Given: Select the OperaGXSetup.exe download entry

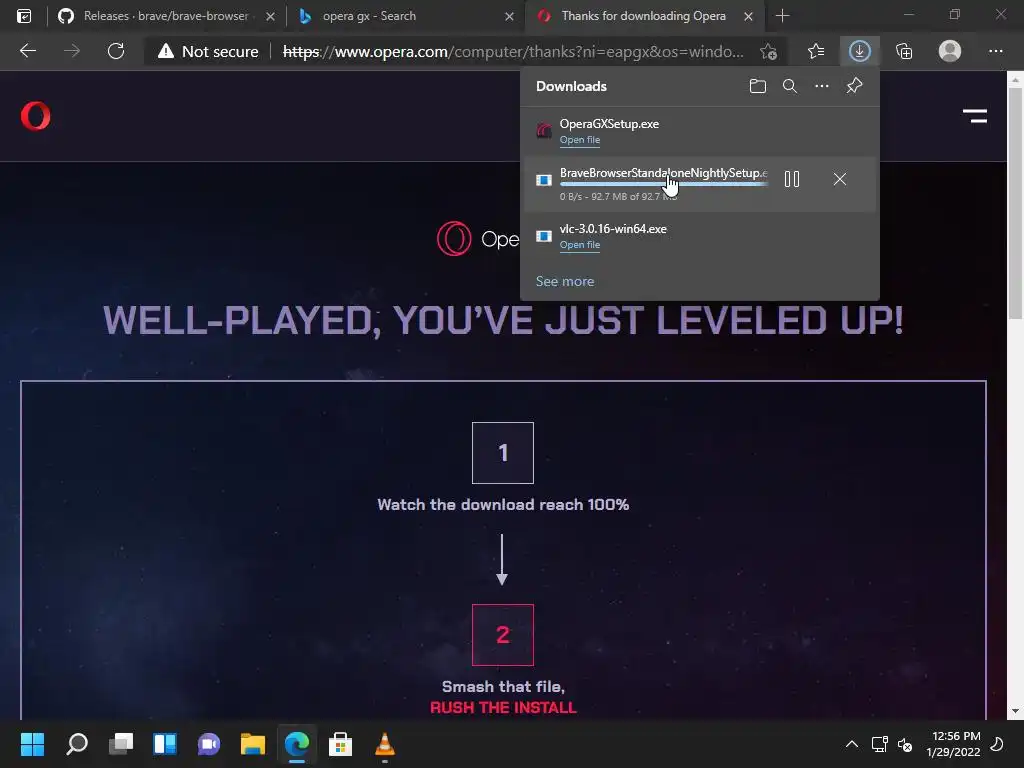Looking at the screenshot, I should [x=699, y=131].
